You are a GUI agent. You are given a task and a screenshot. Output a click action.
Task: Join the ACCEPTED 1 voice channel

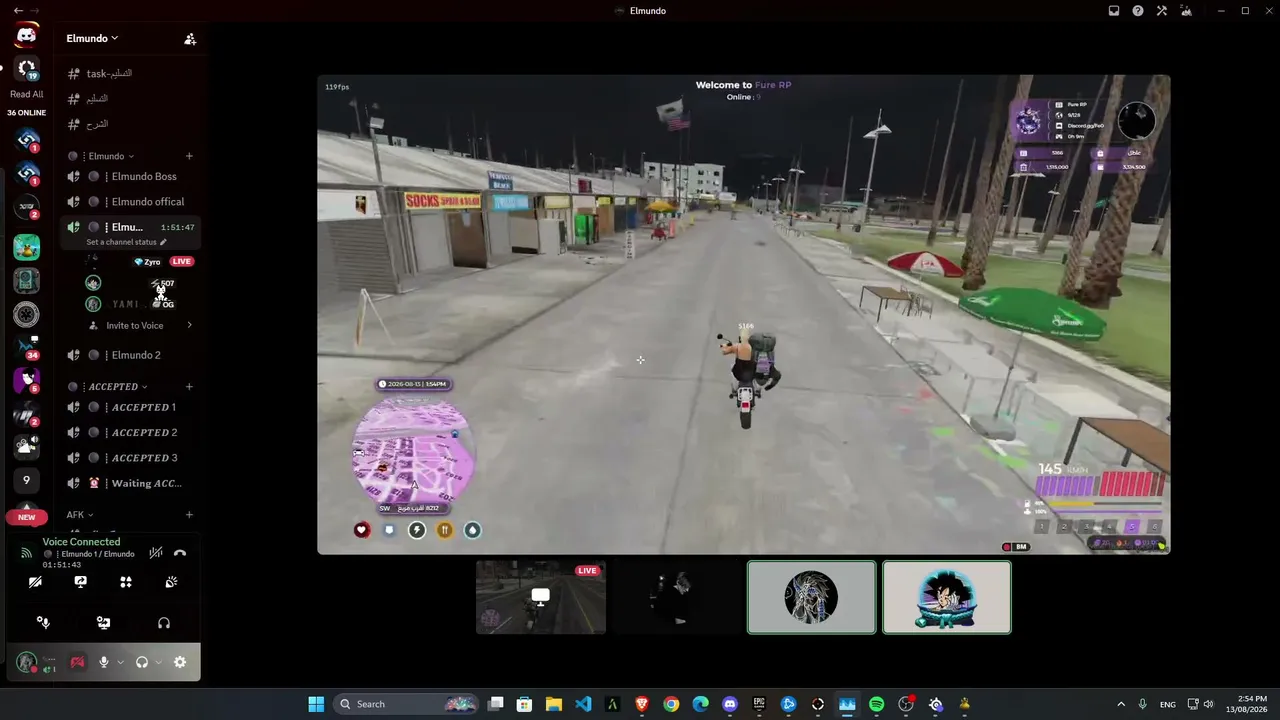130,407
